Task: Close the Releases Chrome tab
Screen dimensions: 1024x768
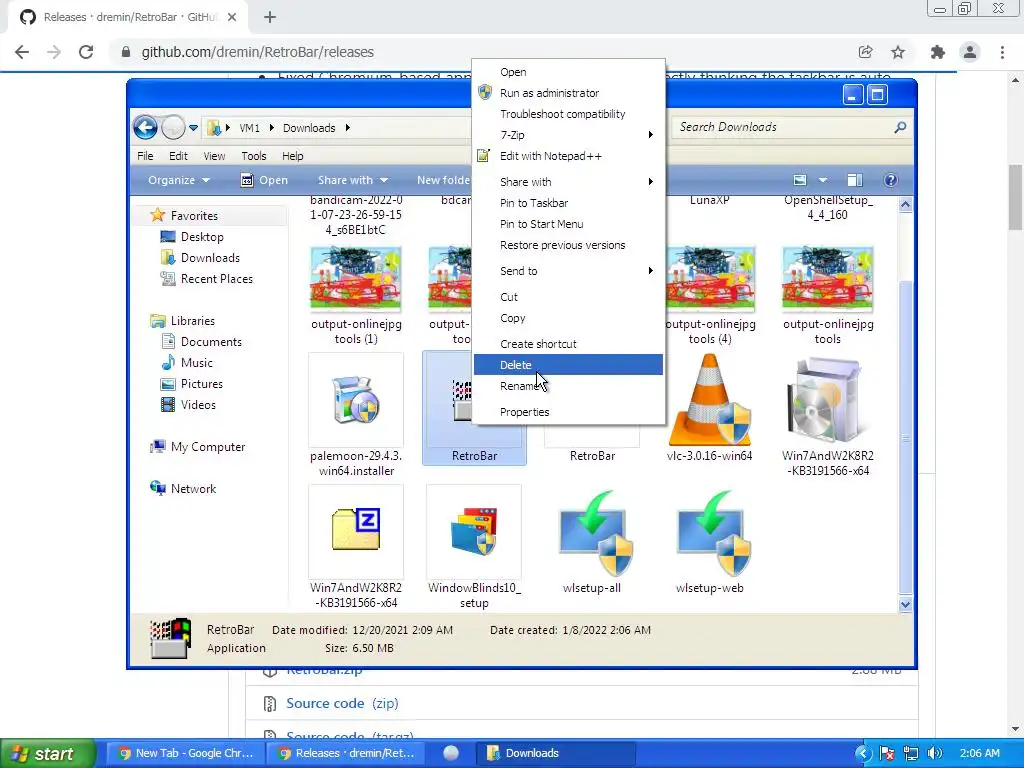Action: (x=232, y=18)
